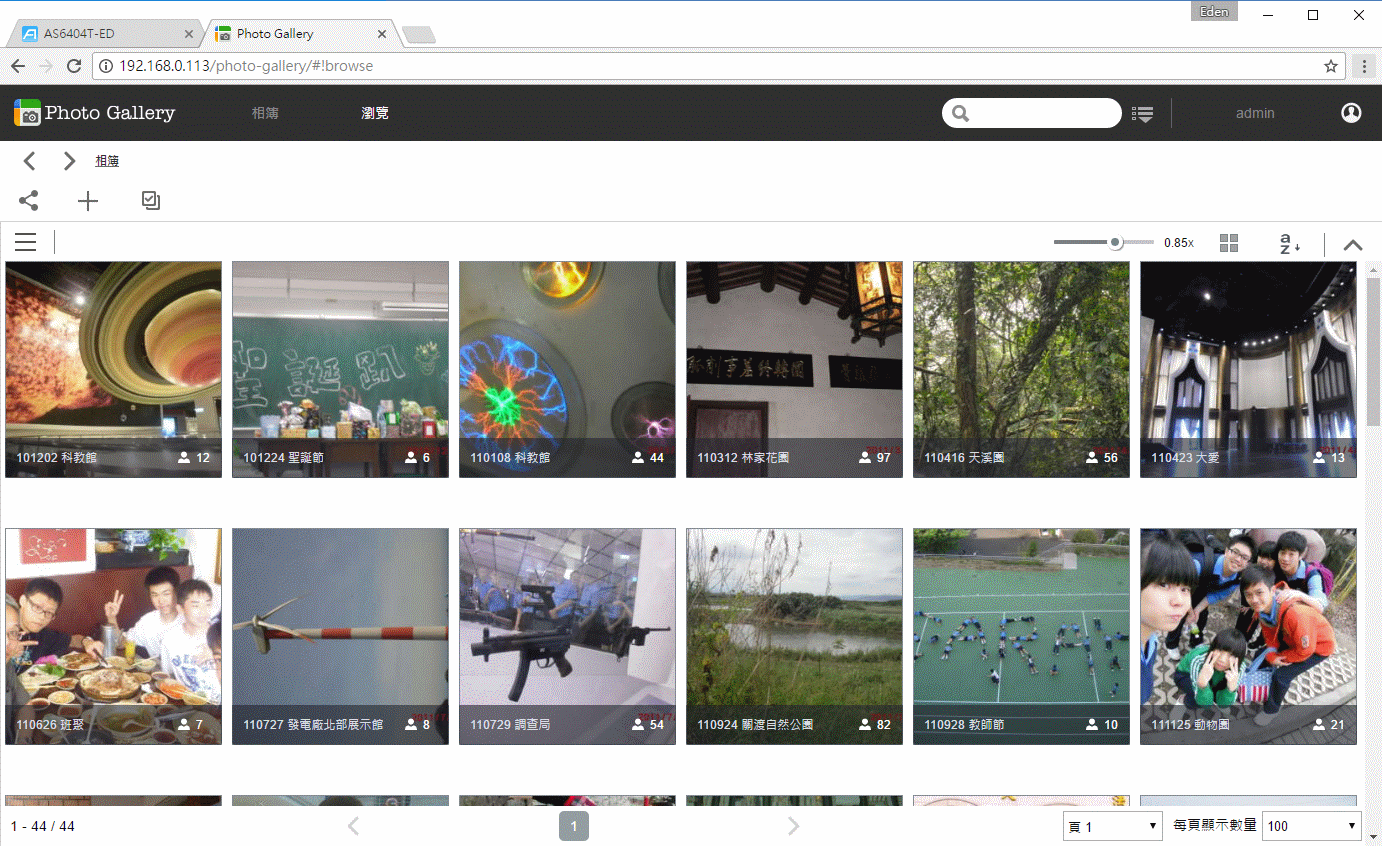Go back with the gallery back arrow
The width and height of the screenshot is (1382, 846).
(x=30, y=161)
